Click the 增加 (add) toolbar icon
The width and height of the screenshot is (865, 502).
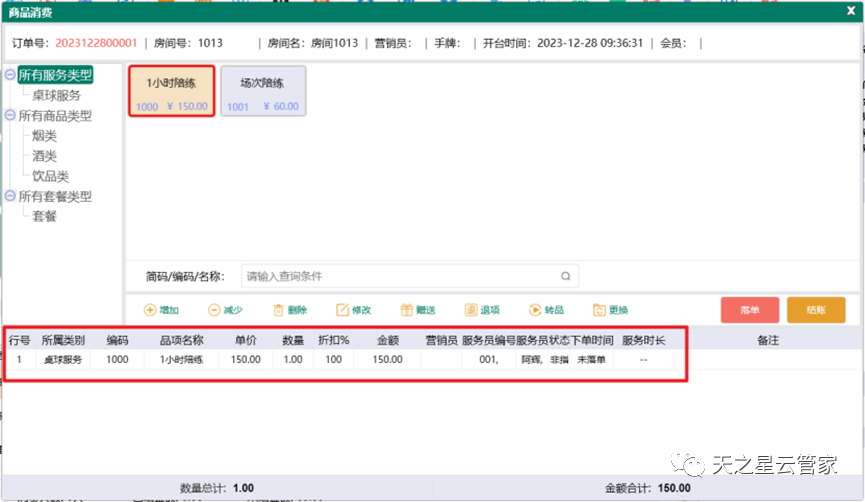point(150,310)
